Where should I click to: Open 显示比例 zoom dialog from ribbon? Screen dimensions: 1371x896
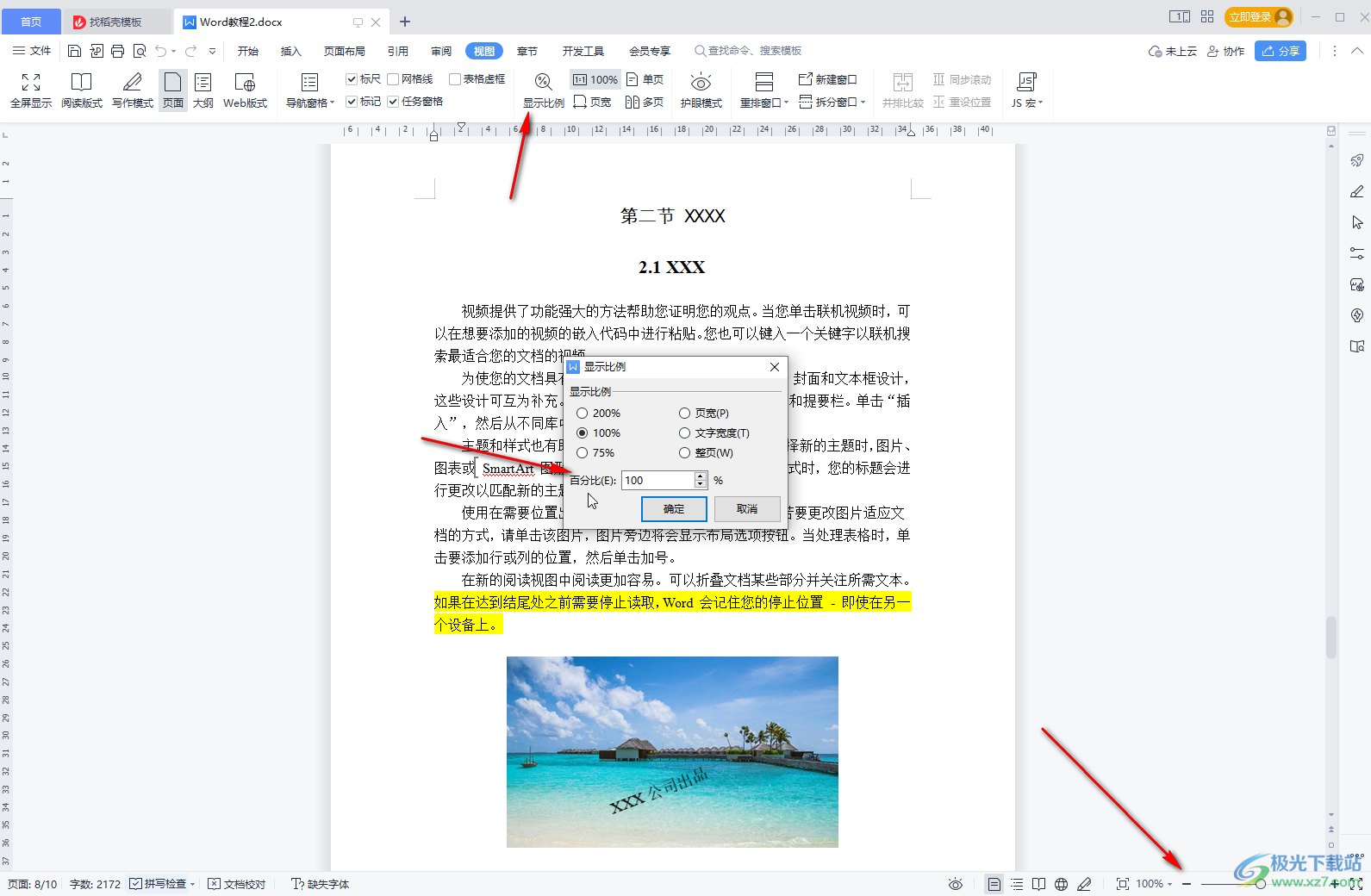pyautogui.click(x=544, y=90)
